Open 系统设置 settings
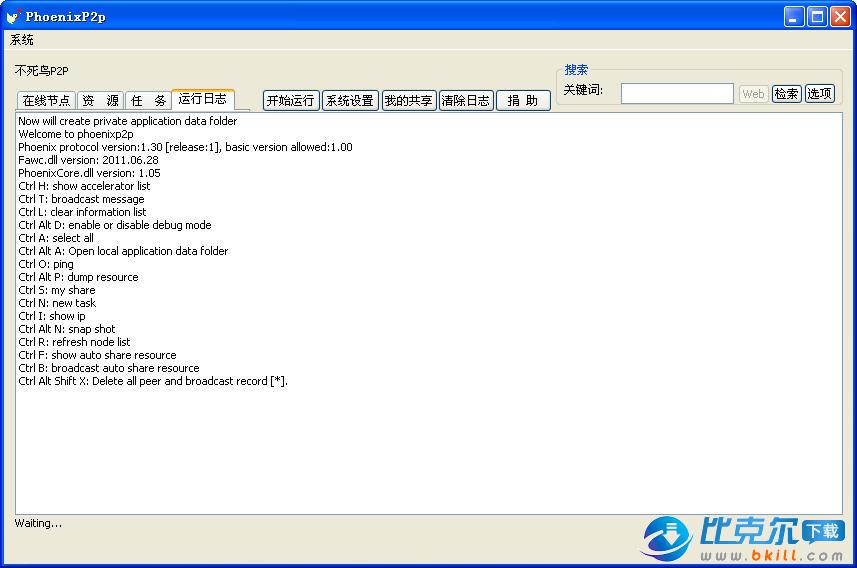Image resolution: width=857 pixels, height=568 pixels. (x=350, y=101)
